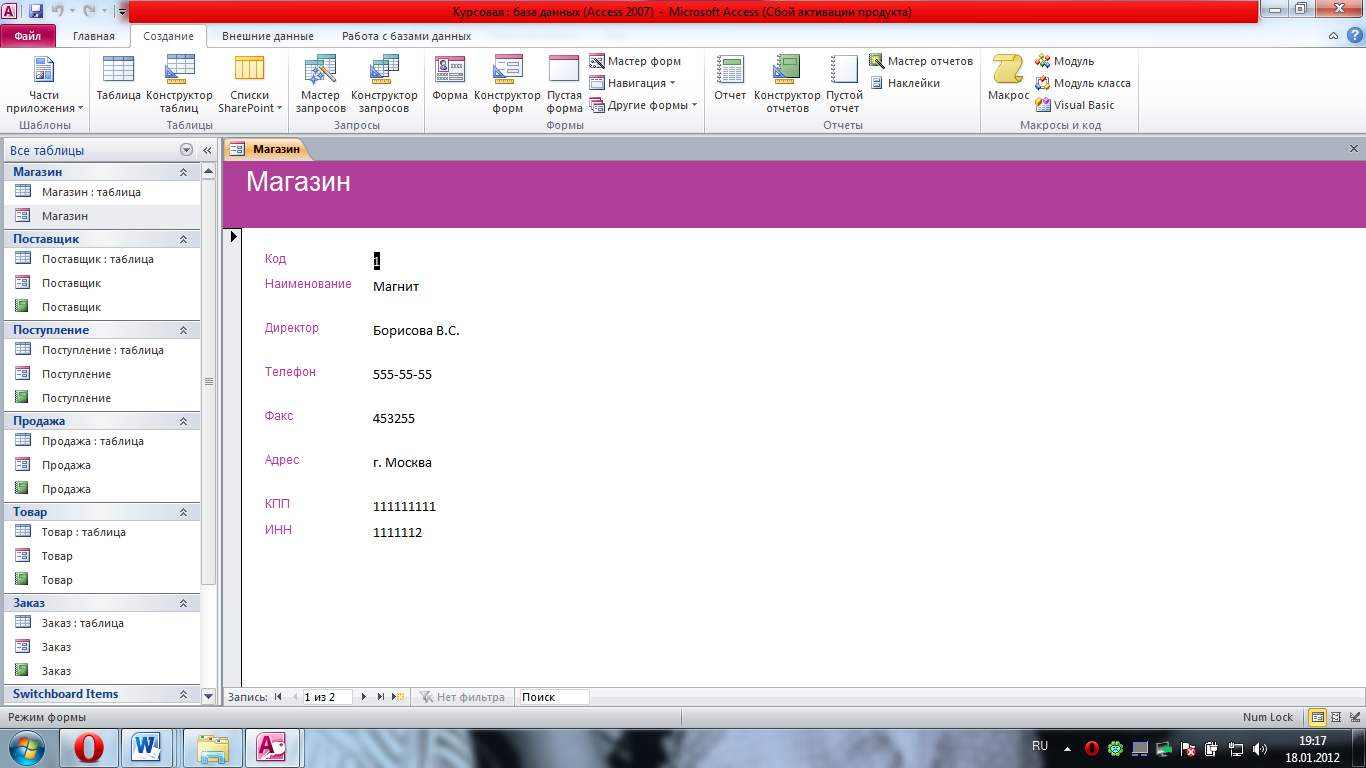This screenshot has width=1366, height=768.
Task: Launch Мастер форм wizard
Action: point(636,61)
